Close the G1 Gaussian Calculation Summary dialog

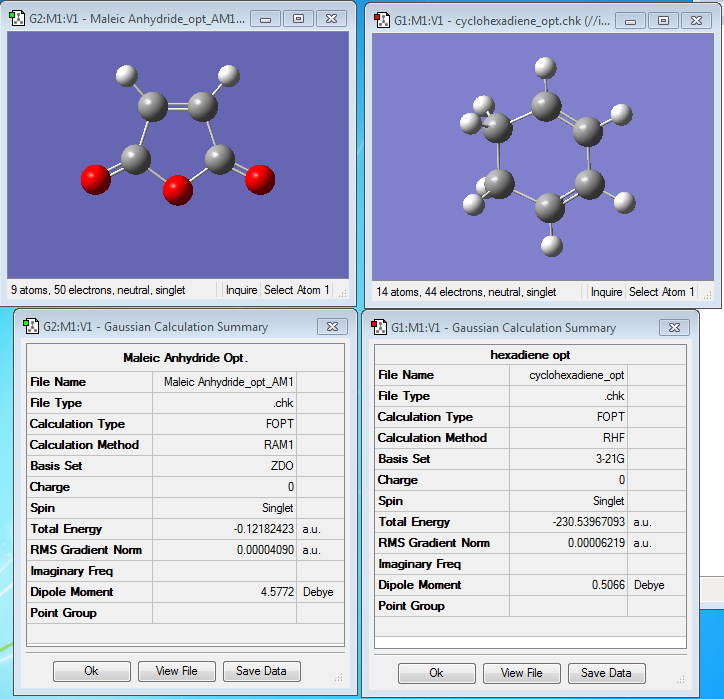coord(674,327)
